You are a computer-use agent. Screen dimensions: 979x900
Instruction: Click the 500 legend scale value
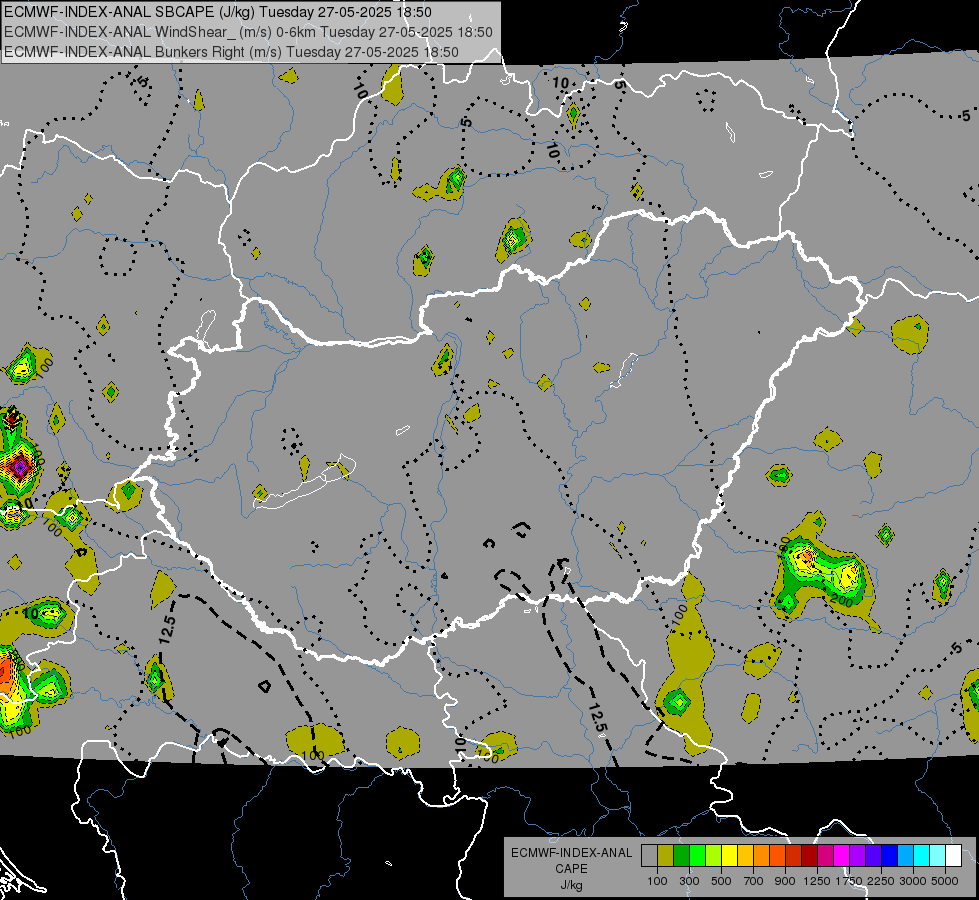pos(721,881)
